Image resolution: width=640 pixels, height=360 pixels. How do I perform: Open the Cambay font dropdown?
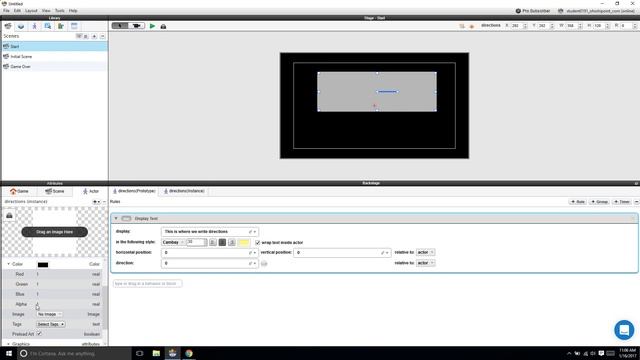tap(173, 242)
